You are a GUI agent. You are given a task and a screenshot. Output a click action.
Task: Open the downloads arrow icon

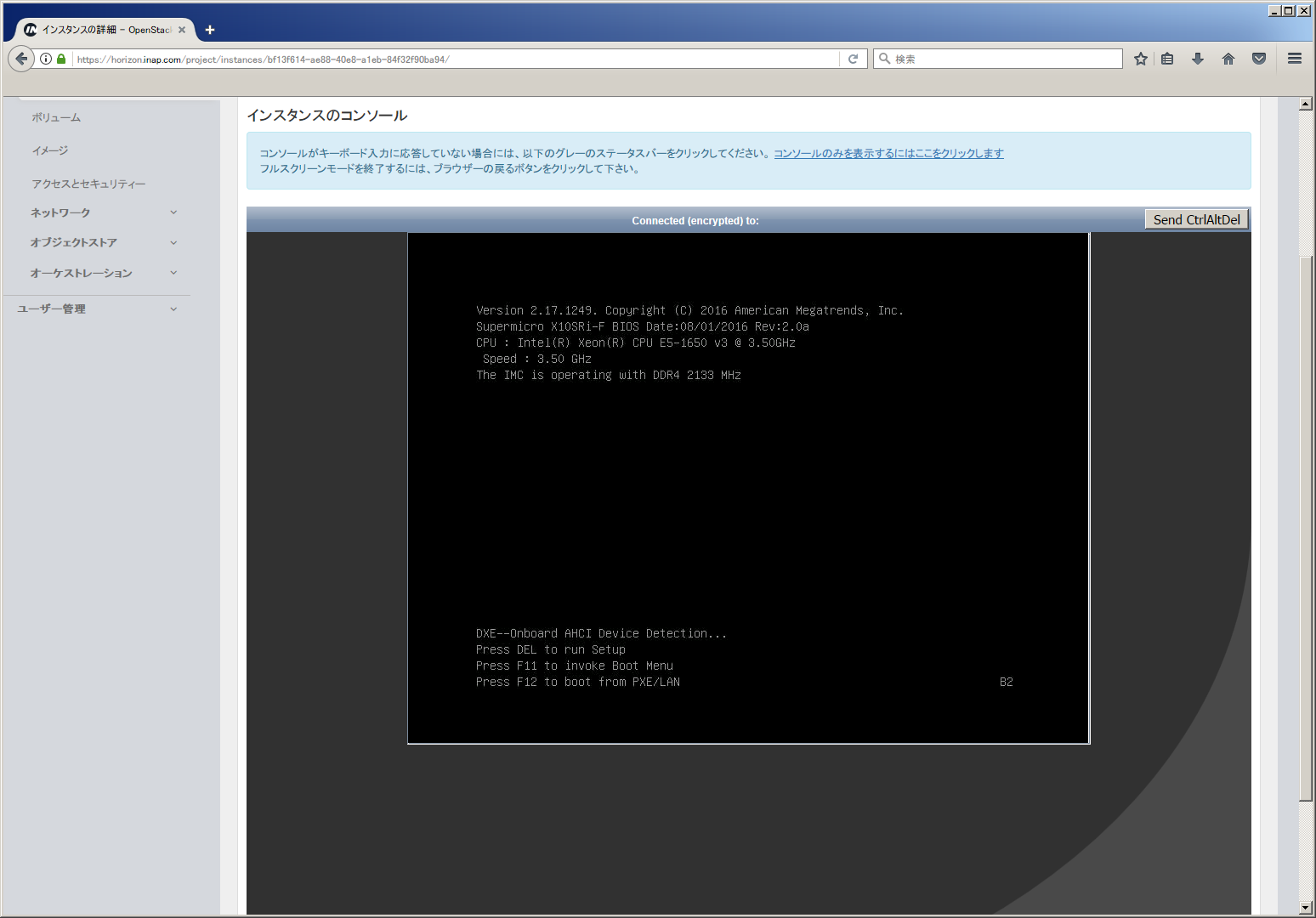(x=1198, y=59)
